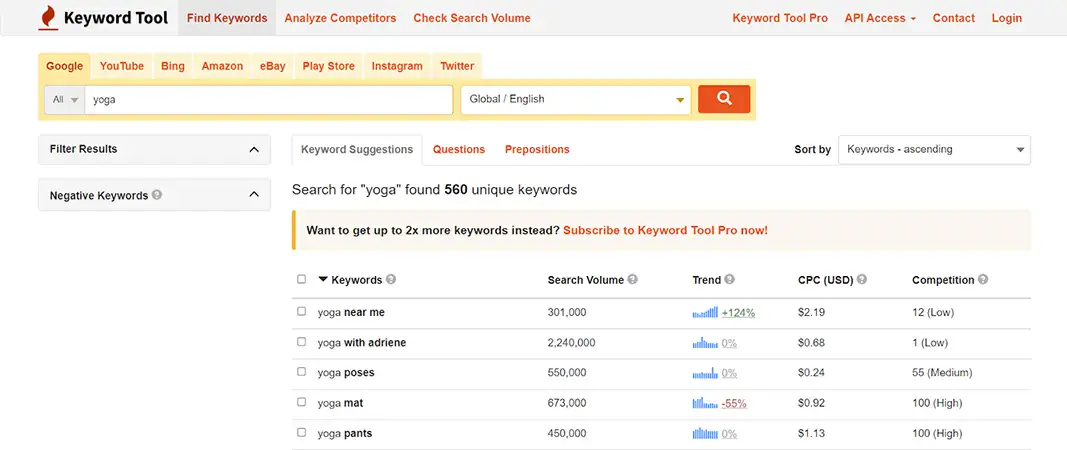
Task: Open the Sort by Keywords dropdown
Action: (934, 150)
